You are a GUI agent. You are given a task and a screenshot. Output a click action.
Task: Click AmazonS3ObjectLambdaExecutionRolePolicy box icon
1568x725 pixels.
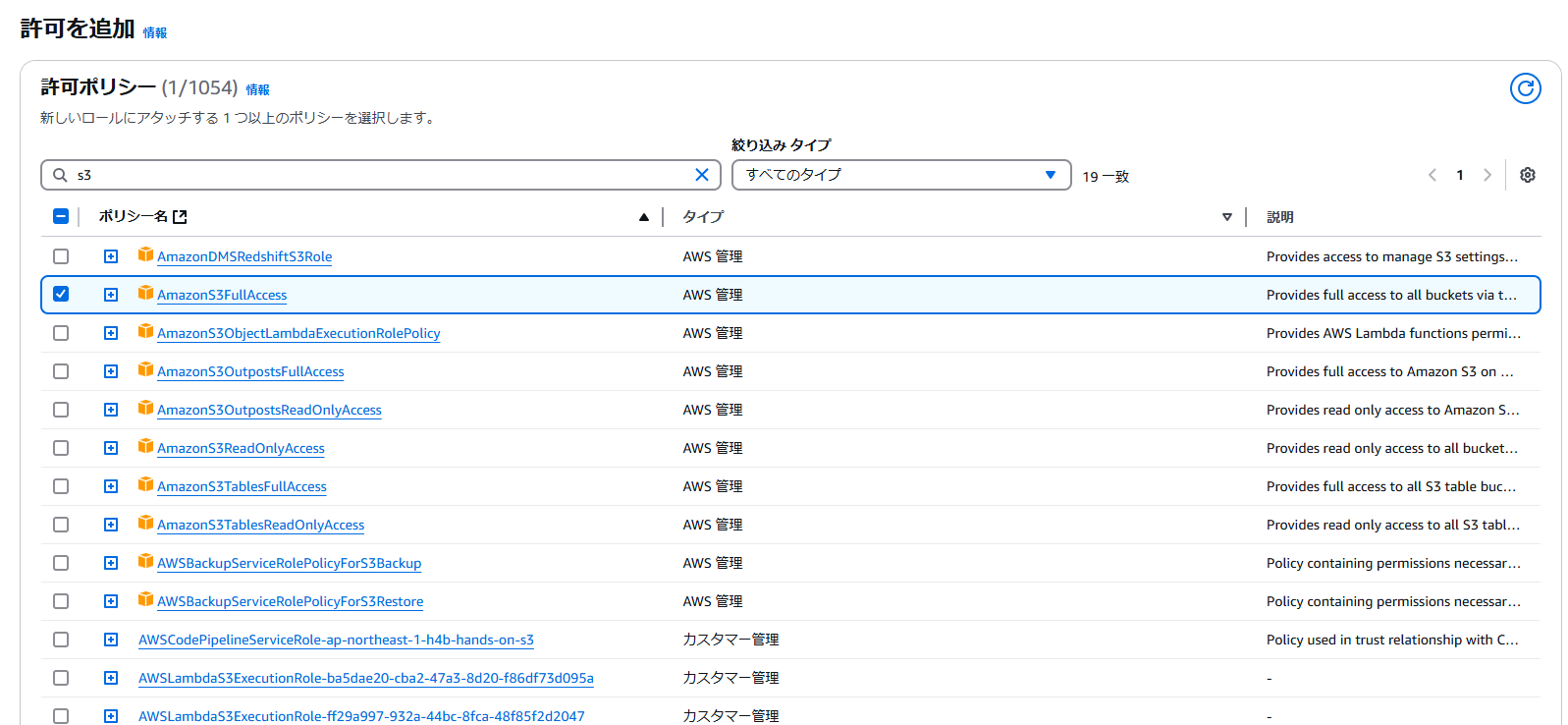coord(145,331)
